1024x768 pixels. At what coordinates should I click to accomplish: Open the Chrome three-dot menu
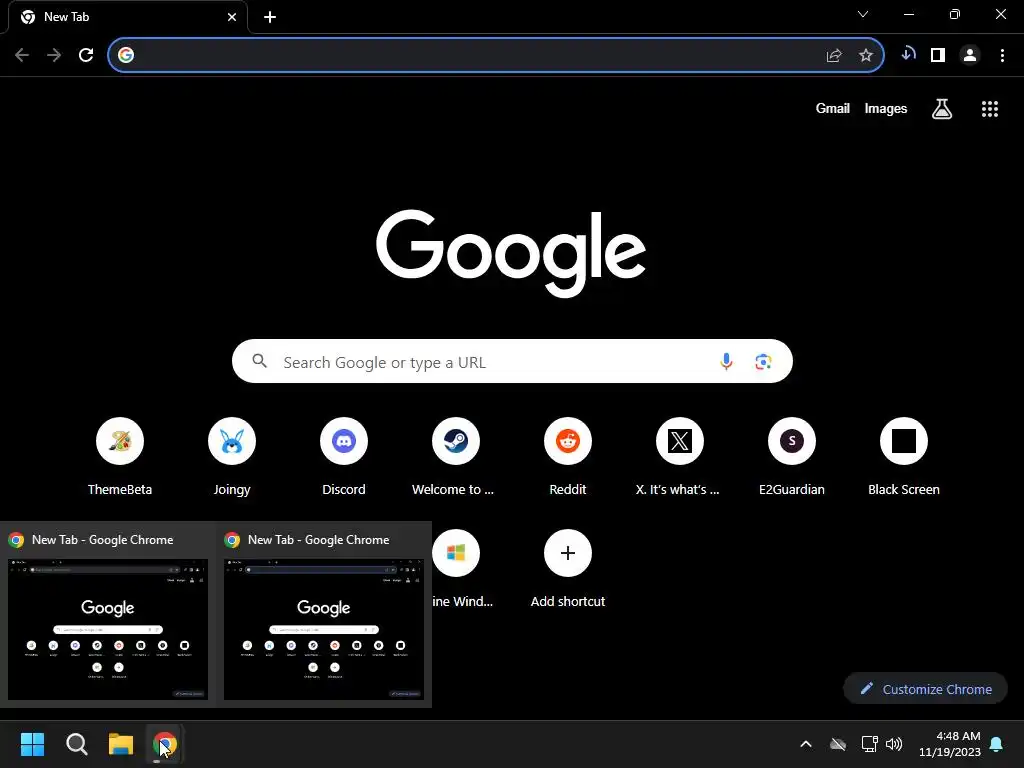pos(1002,55)
